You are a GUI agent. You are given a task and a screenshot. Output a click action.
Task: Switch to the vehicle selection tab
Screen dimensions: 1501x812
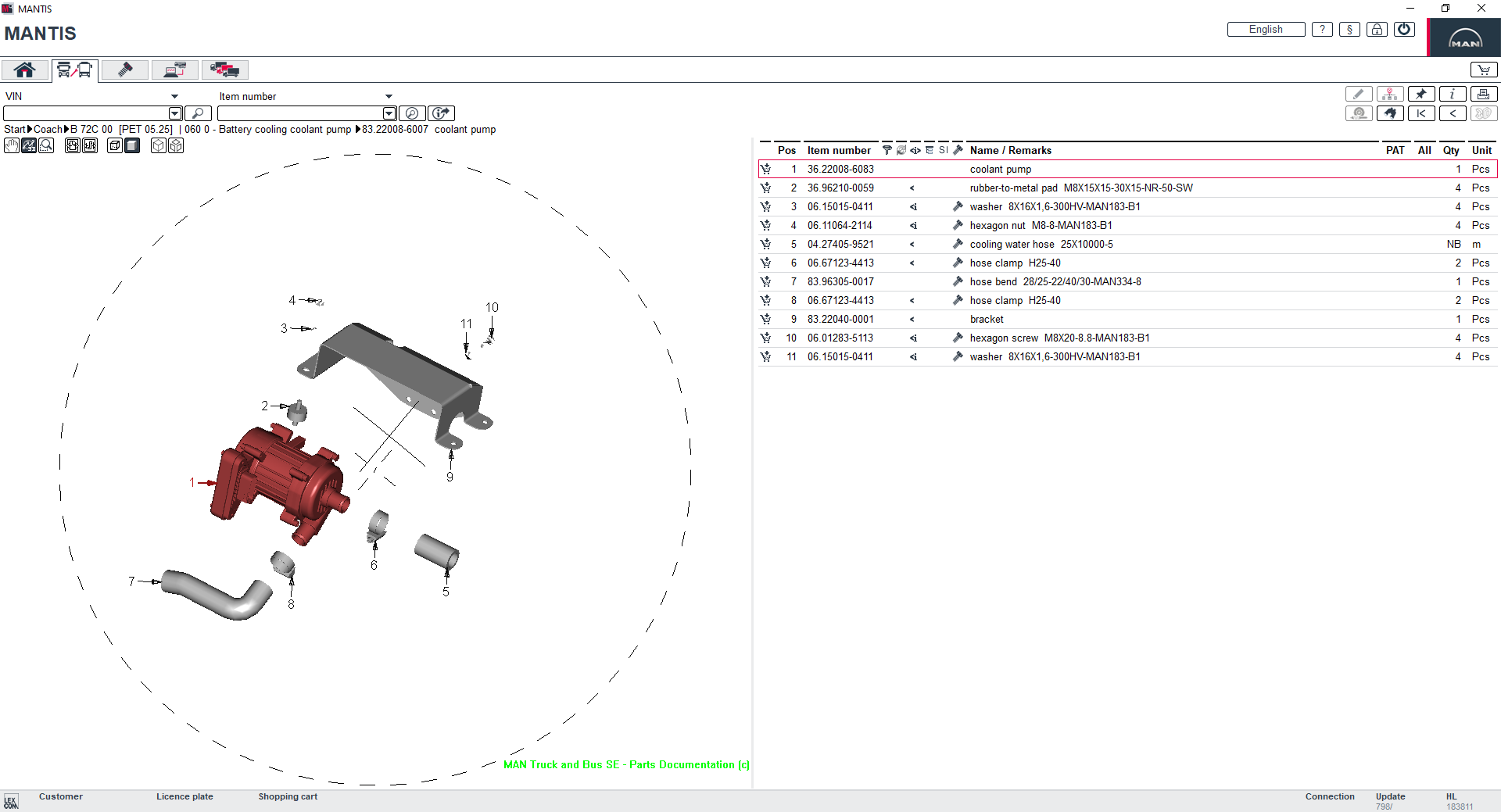(x=73, y=70)
